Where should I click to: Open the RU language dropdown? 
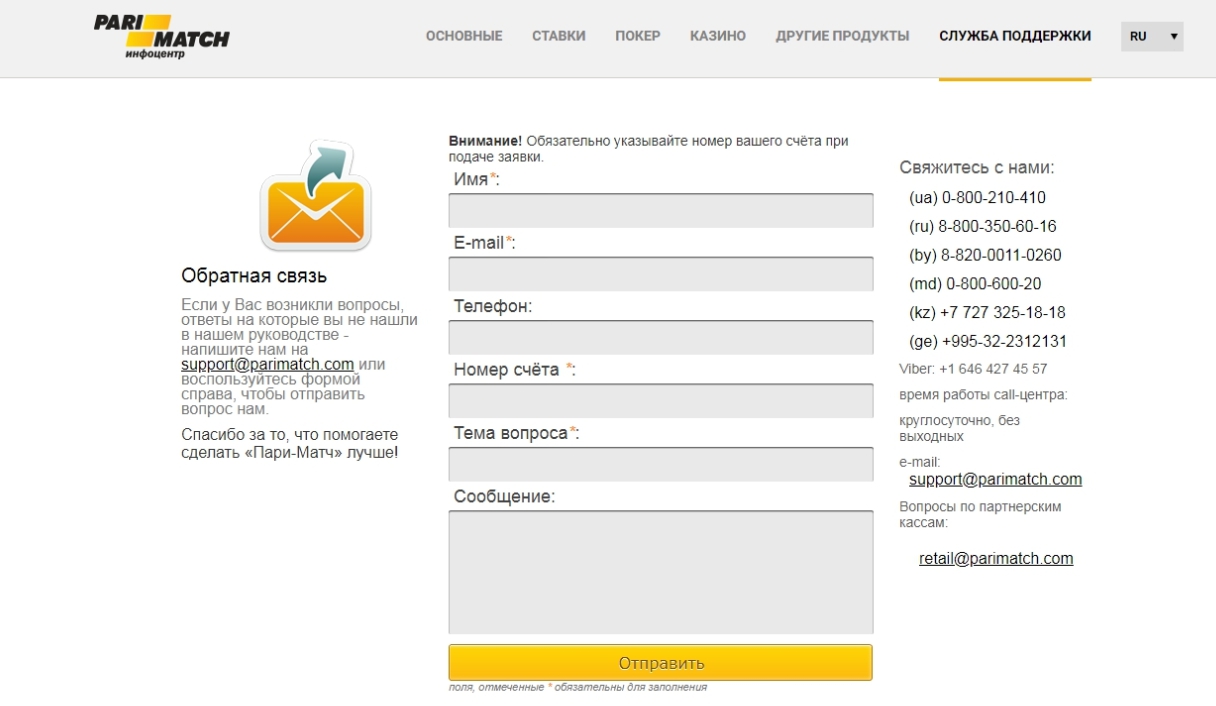pos(1151,36)
